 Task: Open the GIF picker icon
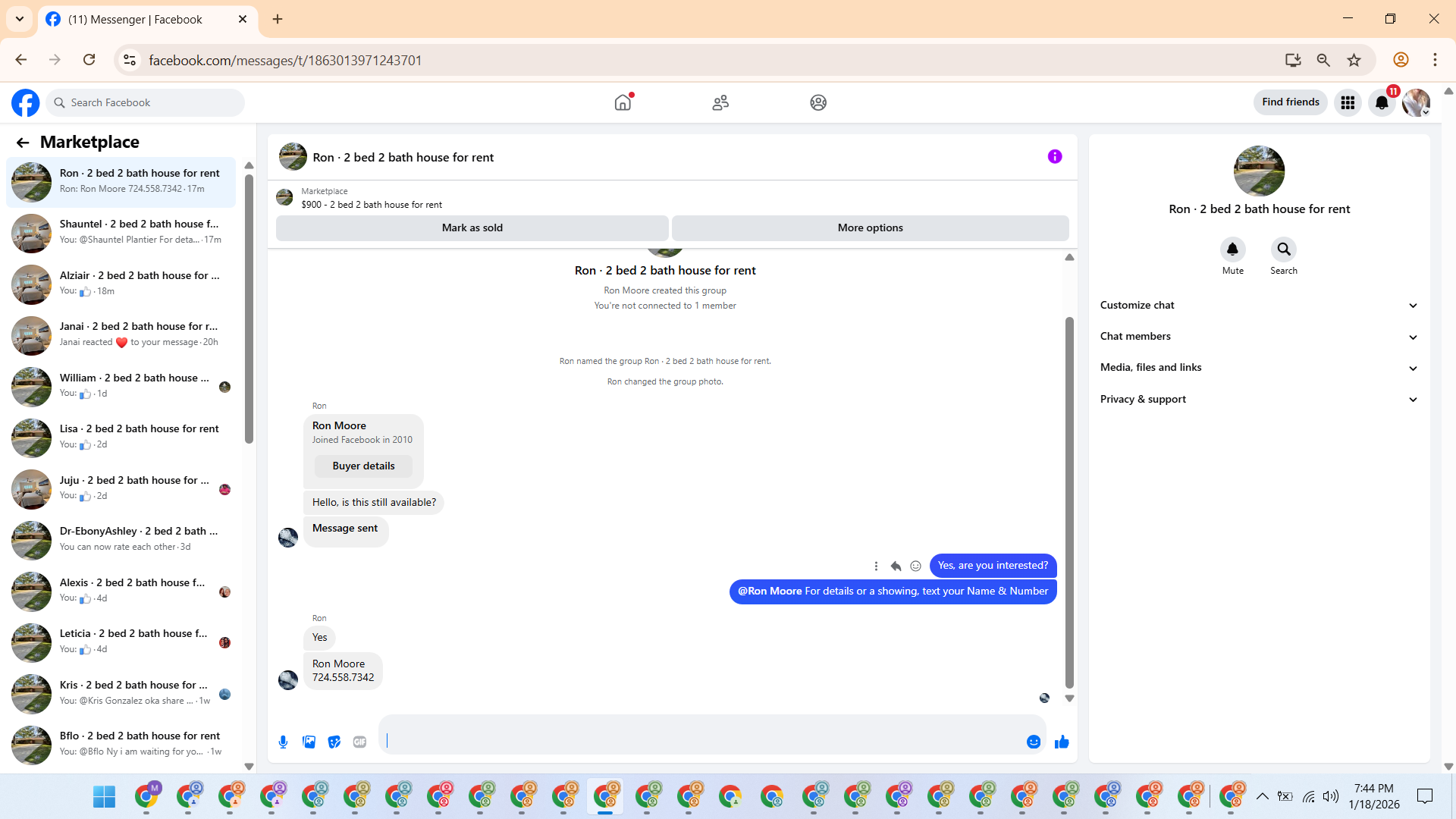[359, 742]
